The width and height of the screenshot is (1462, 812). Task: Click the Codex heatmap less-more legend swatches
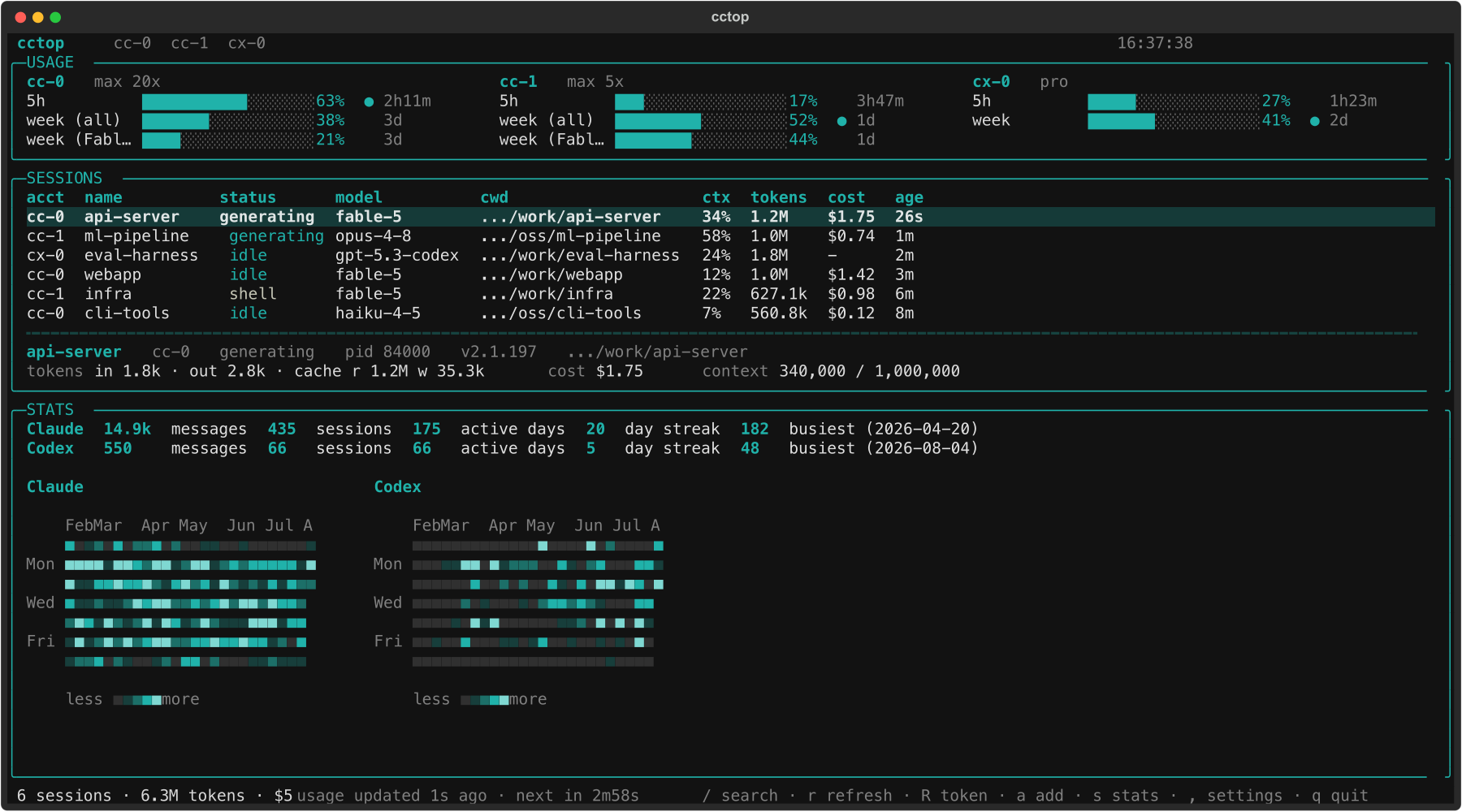[x=485, y=700]
